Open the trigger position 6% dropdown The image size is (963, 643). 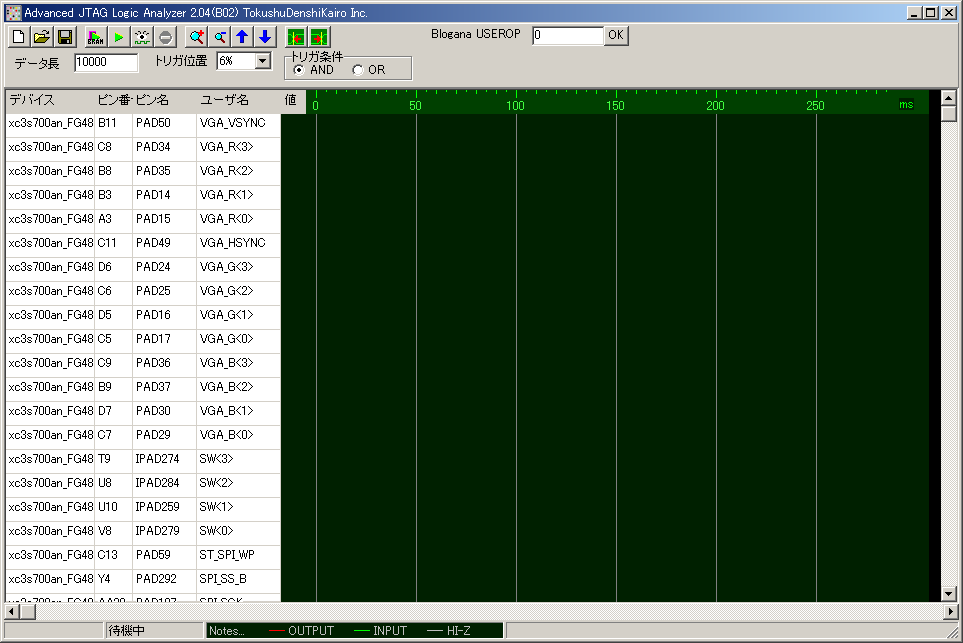[x=263, y=62]
